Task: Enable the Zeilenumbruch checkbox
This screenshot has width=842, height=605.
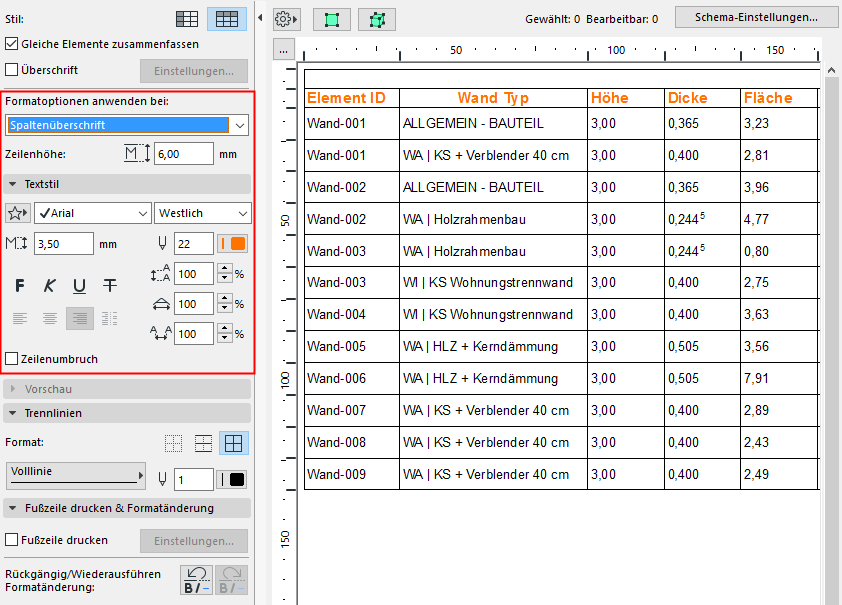Action: coord(12,358)
